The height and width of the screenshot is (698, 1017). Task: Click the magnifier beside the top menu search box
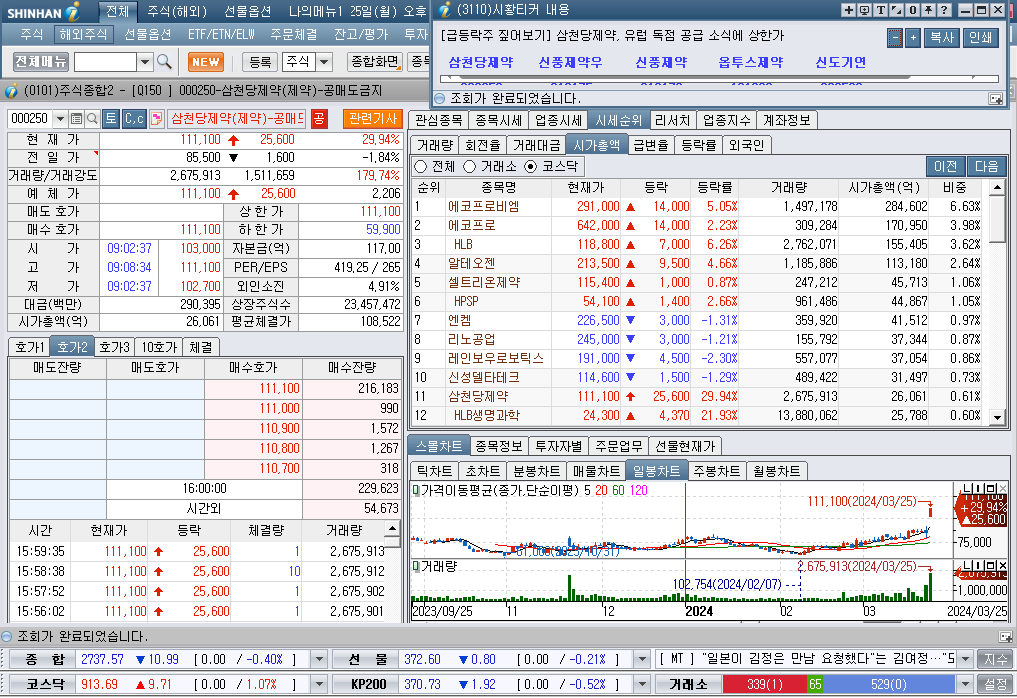(x=164, y=62)
